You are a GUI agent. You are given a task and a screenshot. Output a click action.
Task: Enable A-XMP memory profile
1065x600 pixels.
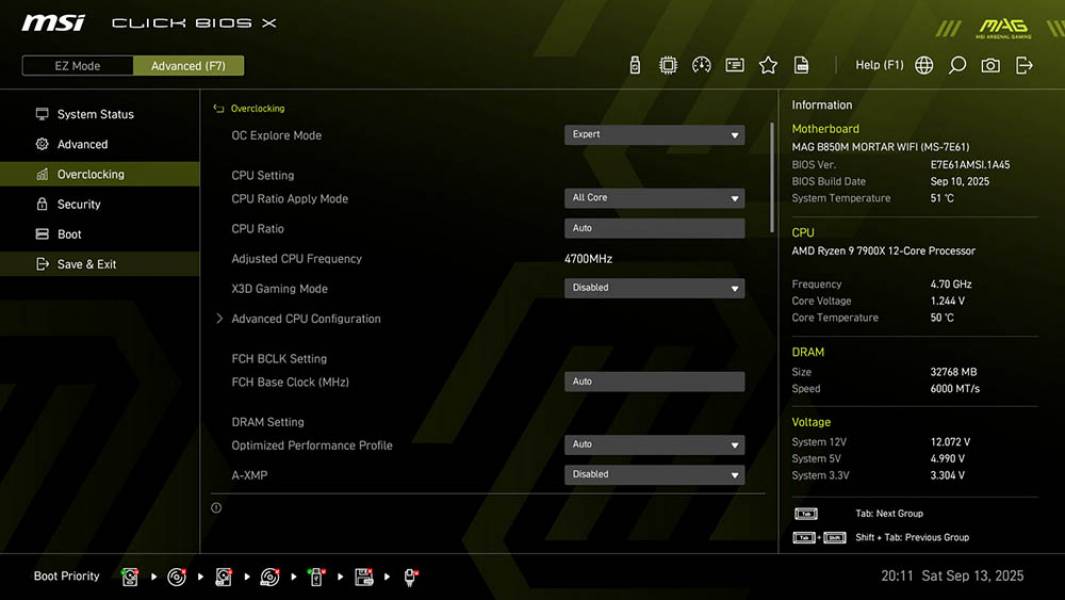(654, 474)
